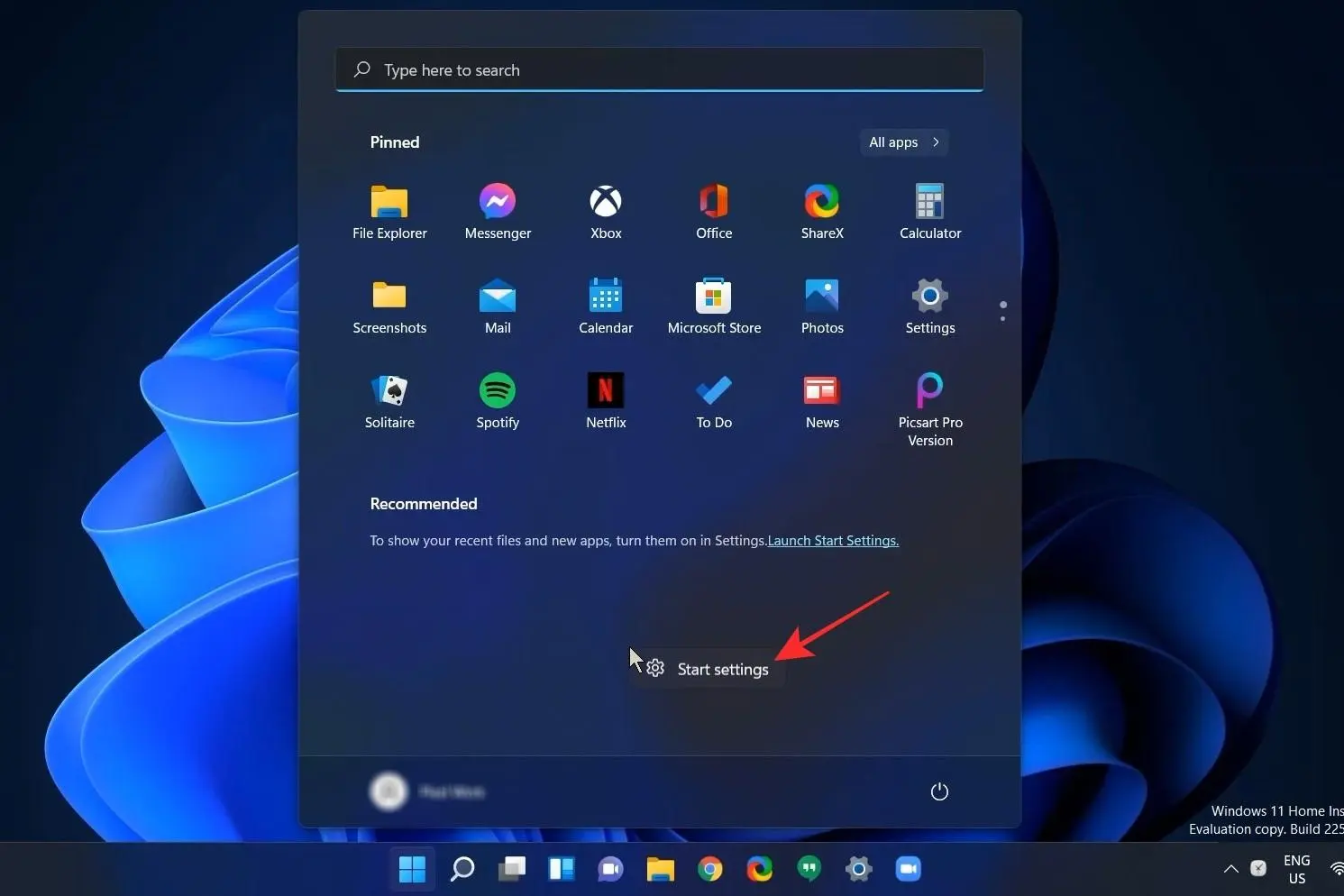Open the News app

822,401
